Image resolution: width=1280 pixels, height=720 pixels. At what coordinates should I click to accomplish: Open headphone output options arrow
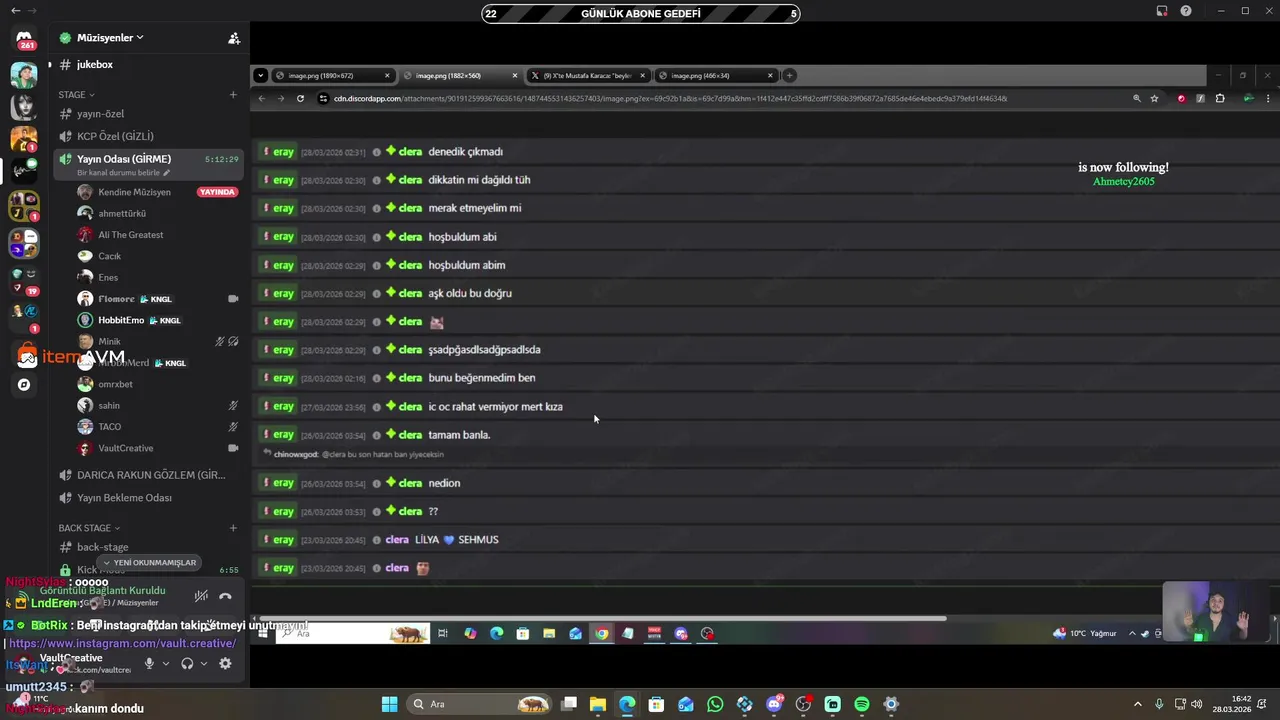click(204, 663)
